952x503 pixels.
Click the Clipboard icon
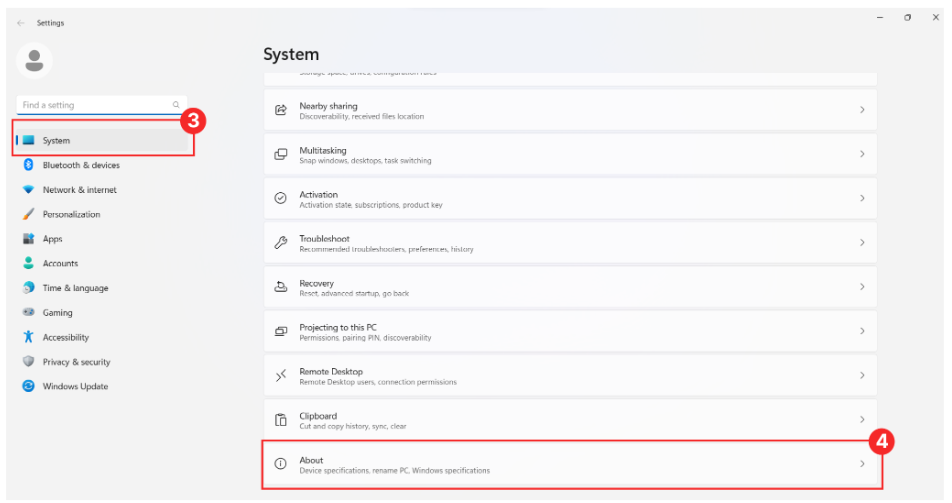(280, 420)
